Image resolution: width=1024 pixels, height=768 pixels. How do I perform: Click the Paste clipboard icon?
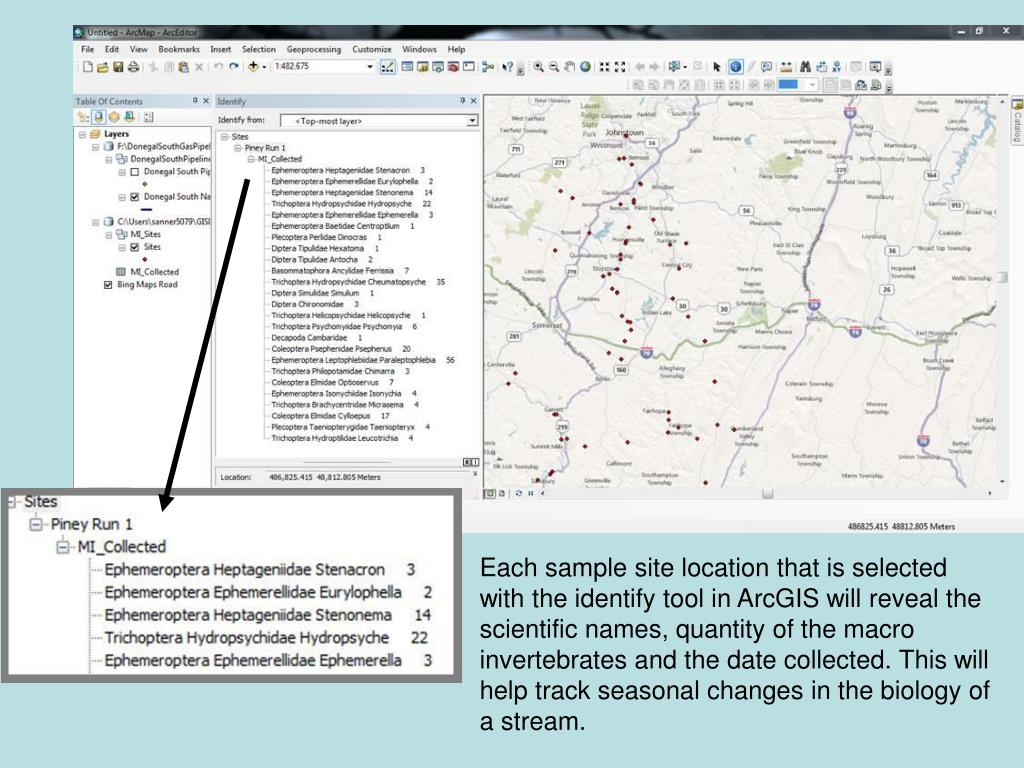coord(184,67)
